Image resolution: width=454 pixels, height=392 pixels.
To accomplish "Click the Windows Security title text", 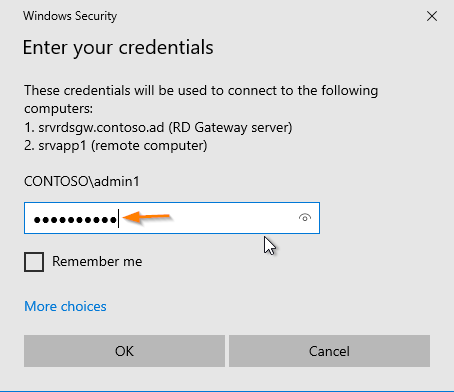I will tap(70, 16).
